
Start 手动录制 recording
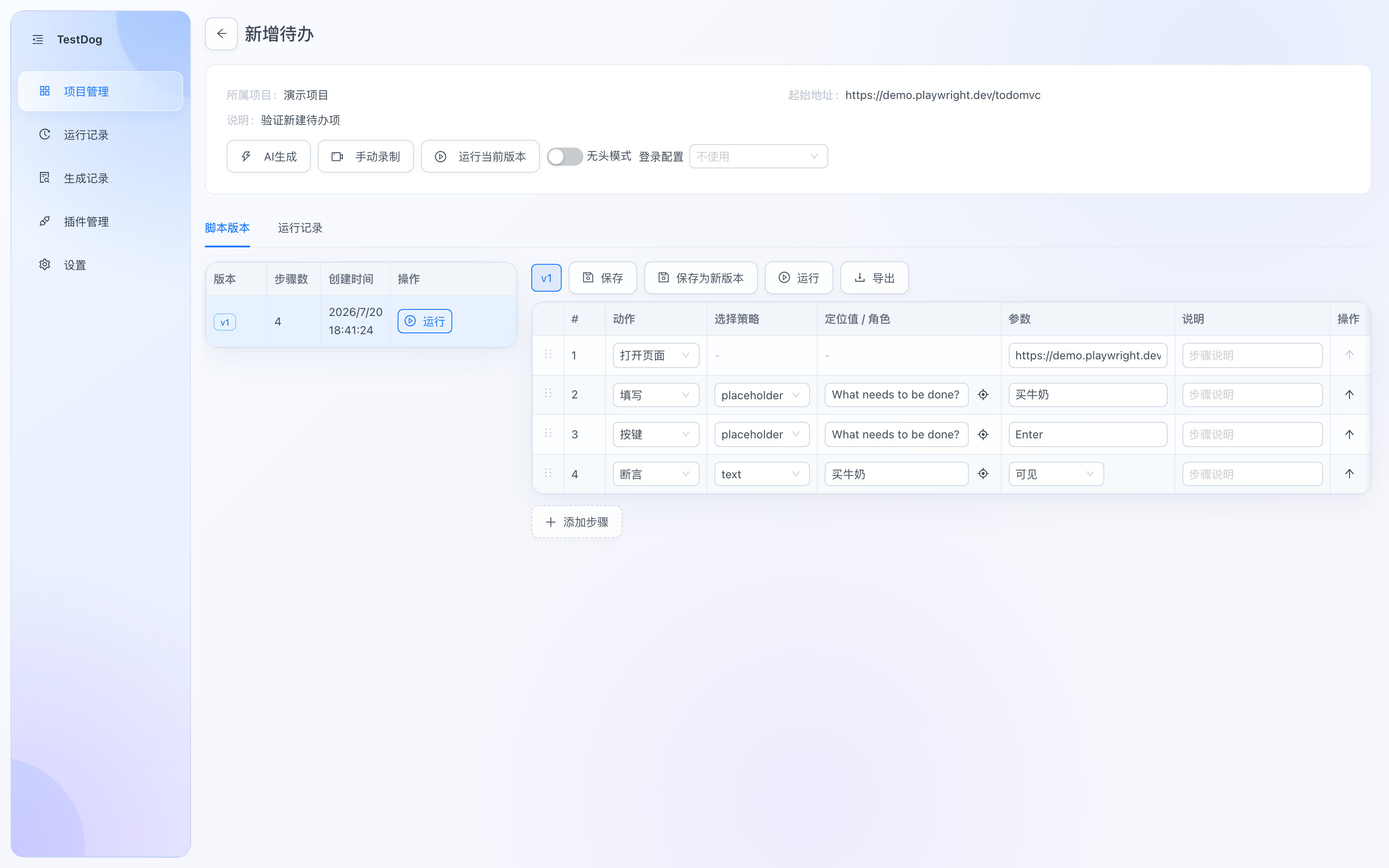point(365,156)
